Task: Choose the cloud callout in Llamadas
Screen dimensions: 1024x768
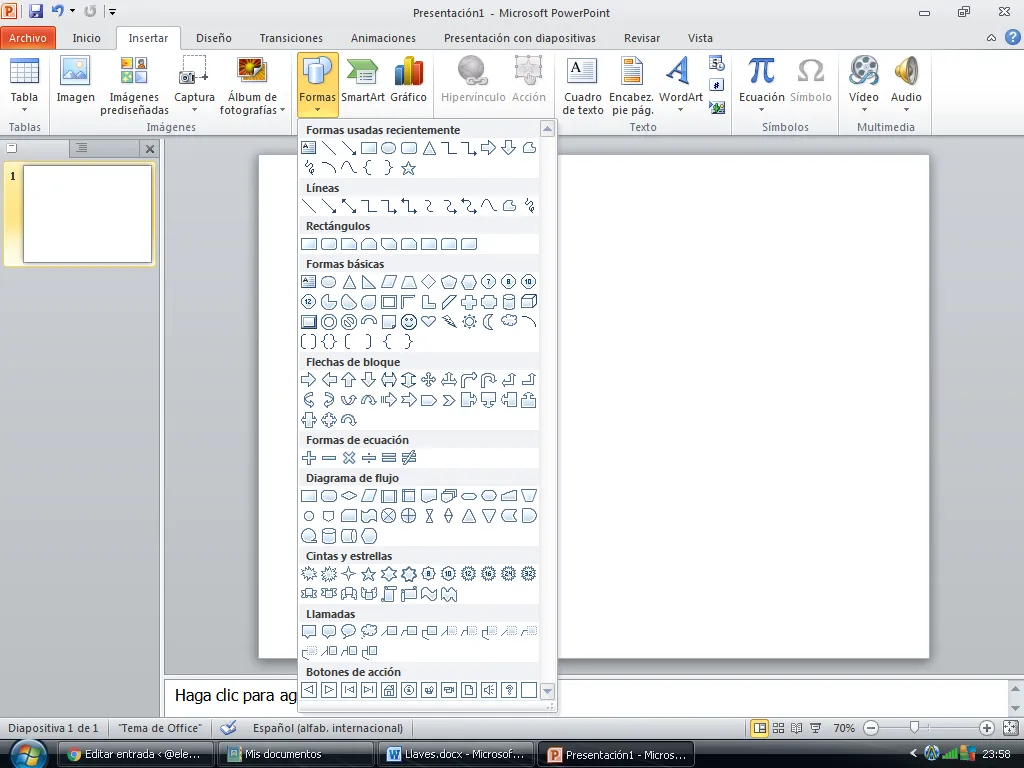Action: click(369, 632)
